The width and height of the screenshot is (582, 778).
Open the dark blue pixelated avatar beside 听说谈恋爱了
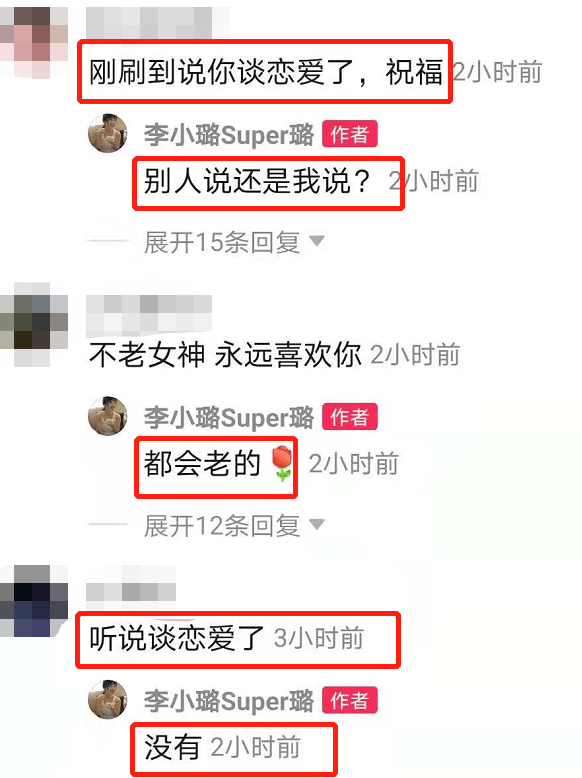(34, 601)
